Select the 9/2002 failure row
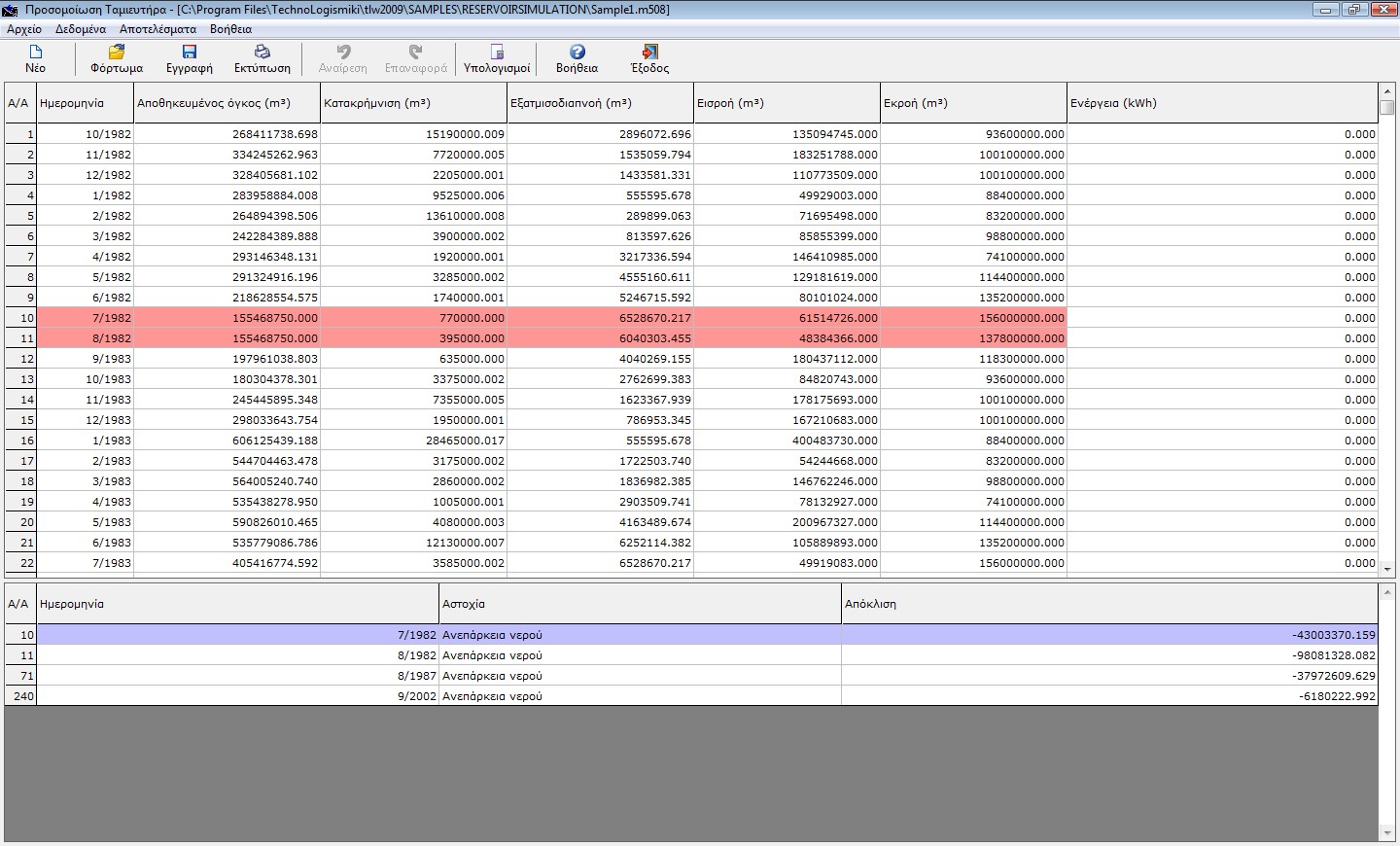 coord(437,696)
